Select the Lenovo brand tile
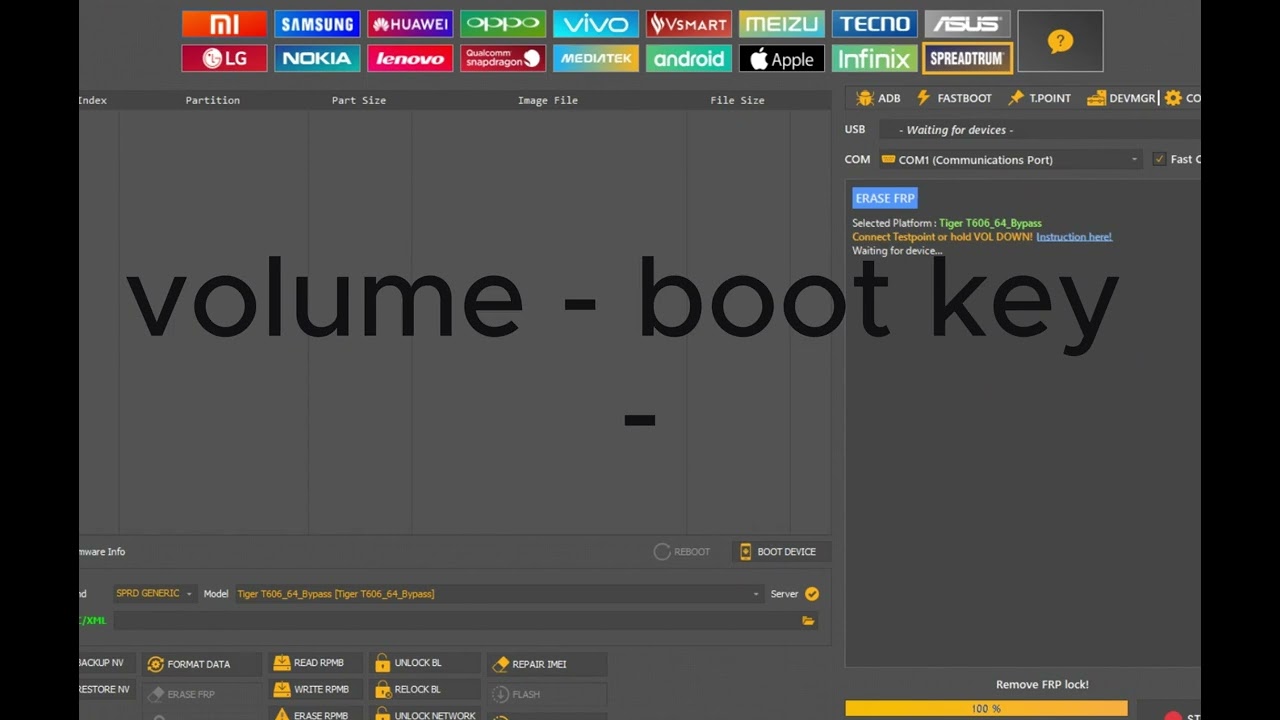 [410, 58]
